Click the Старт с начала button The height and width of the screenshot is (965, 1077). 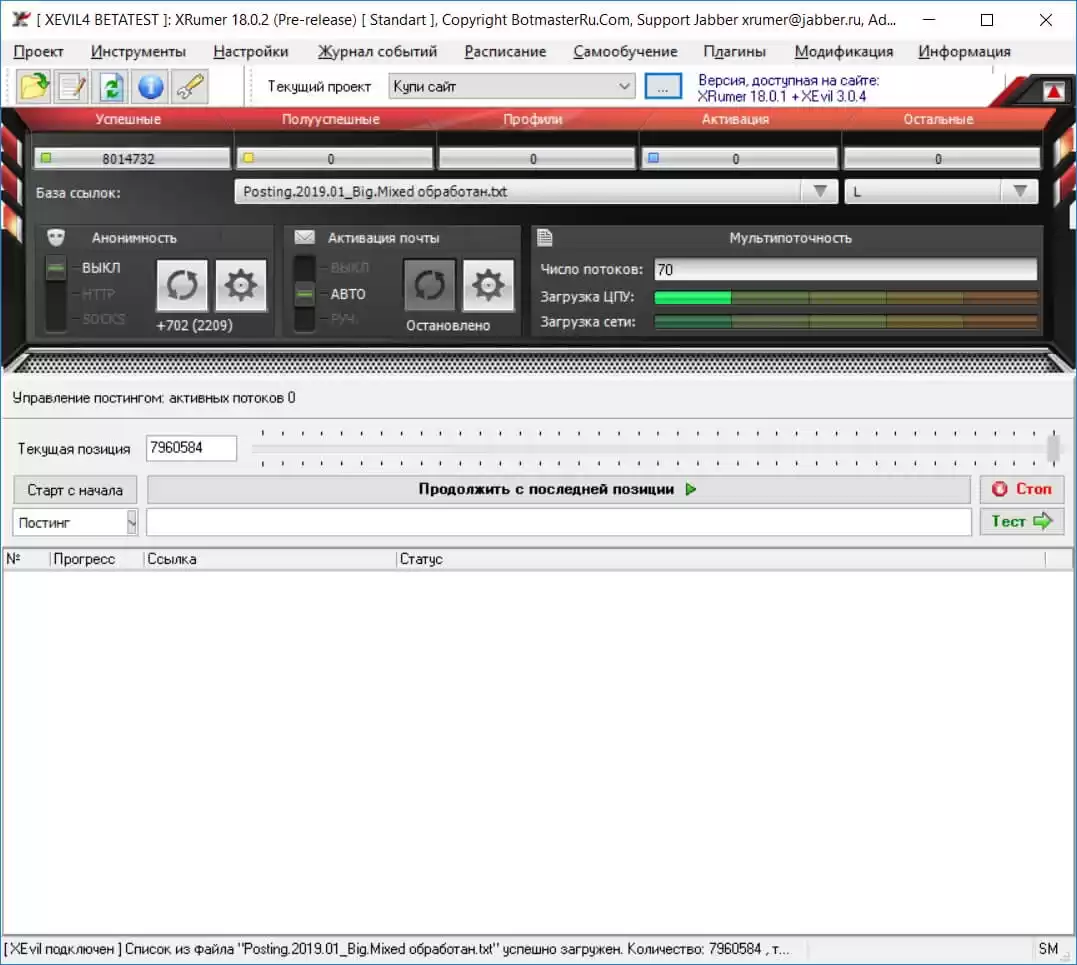coord(75,490)
